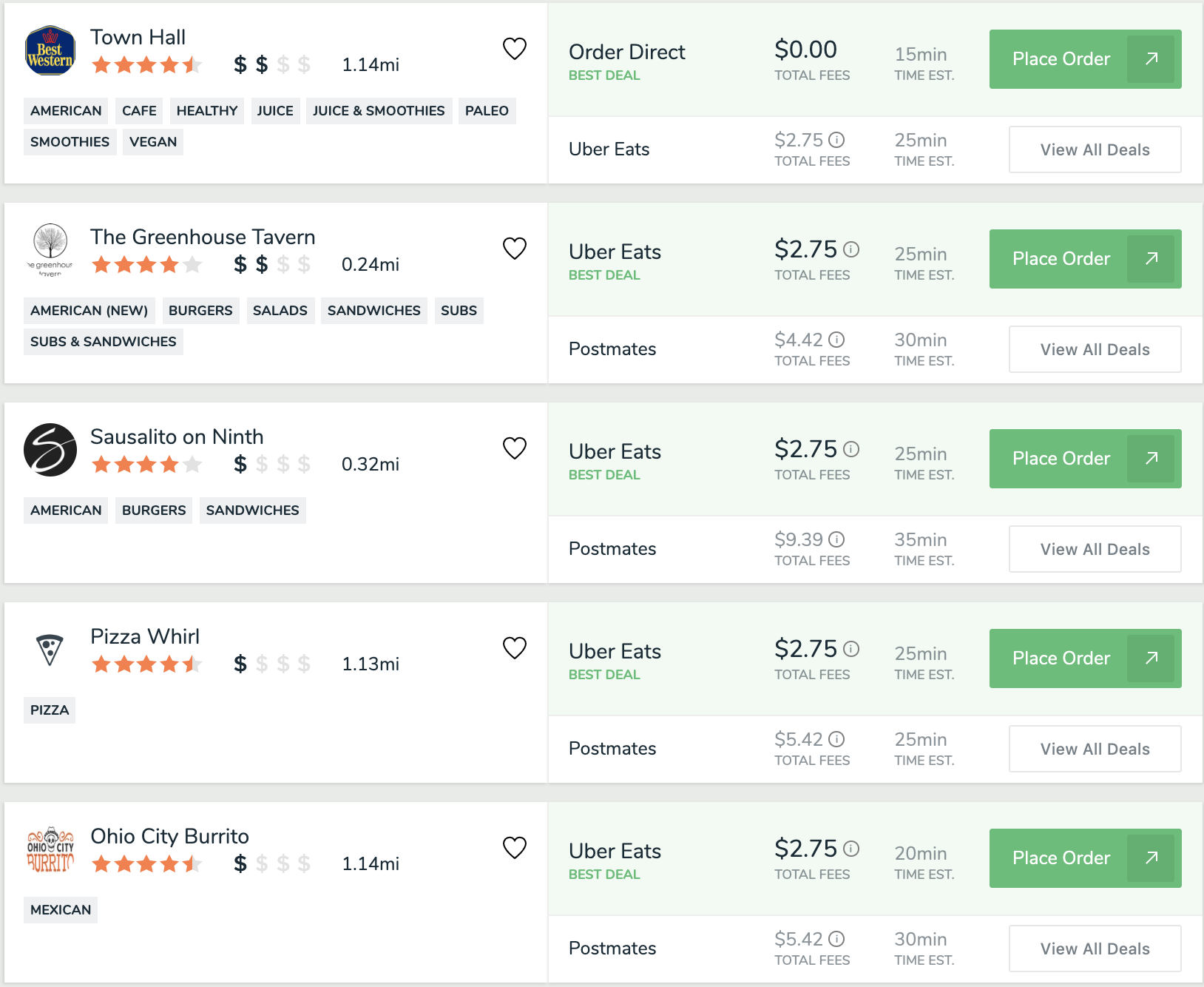Screen dimensions: 1204x987
Task: Select the VEGAN tag on Town Hall
Action: [x=153, y=142]
